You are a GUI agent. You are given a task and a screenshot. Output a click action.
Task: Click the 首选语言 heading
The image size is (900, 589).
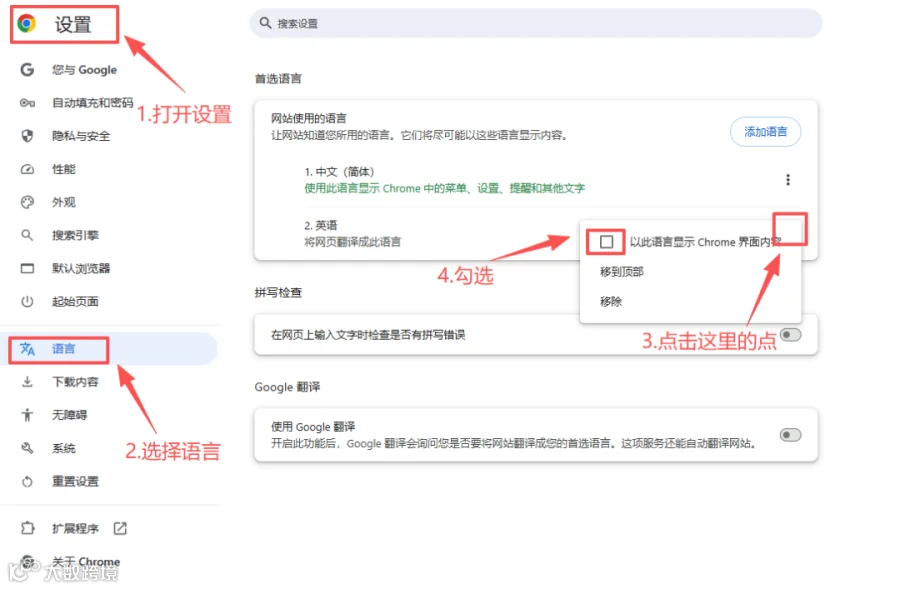pos(278,79)
